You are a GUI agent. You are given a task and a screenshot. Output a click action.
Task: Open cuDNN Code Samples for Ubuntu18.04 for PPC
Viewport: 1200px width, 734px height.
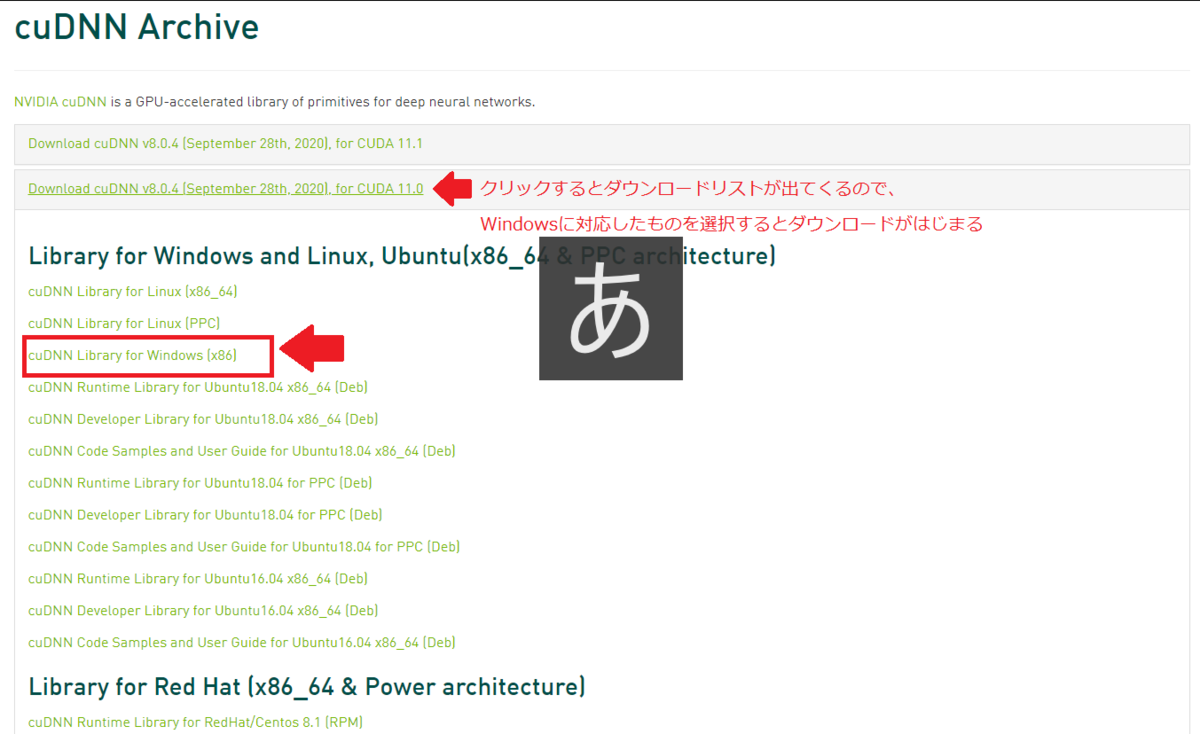click(x=244, y=547)
